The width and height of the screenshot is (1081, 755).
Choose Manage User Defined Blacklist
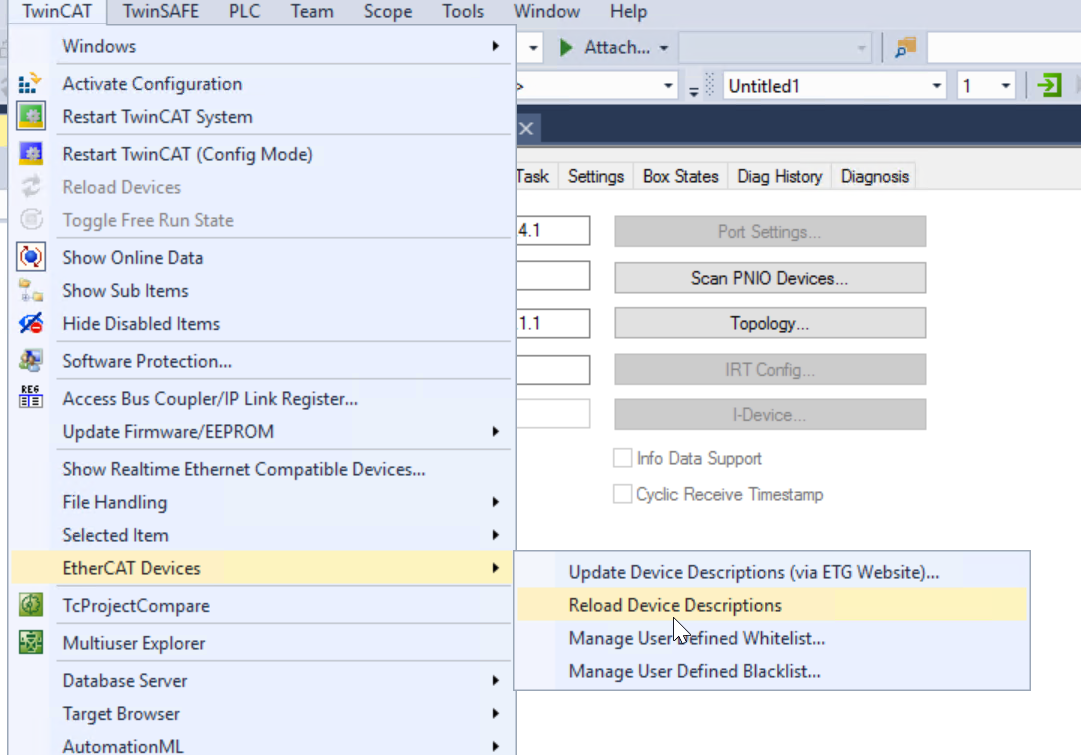772,671
